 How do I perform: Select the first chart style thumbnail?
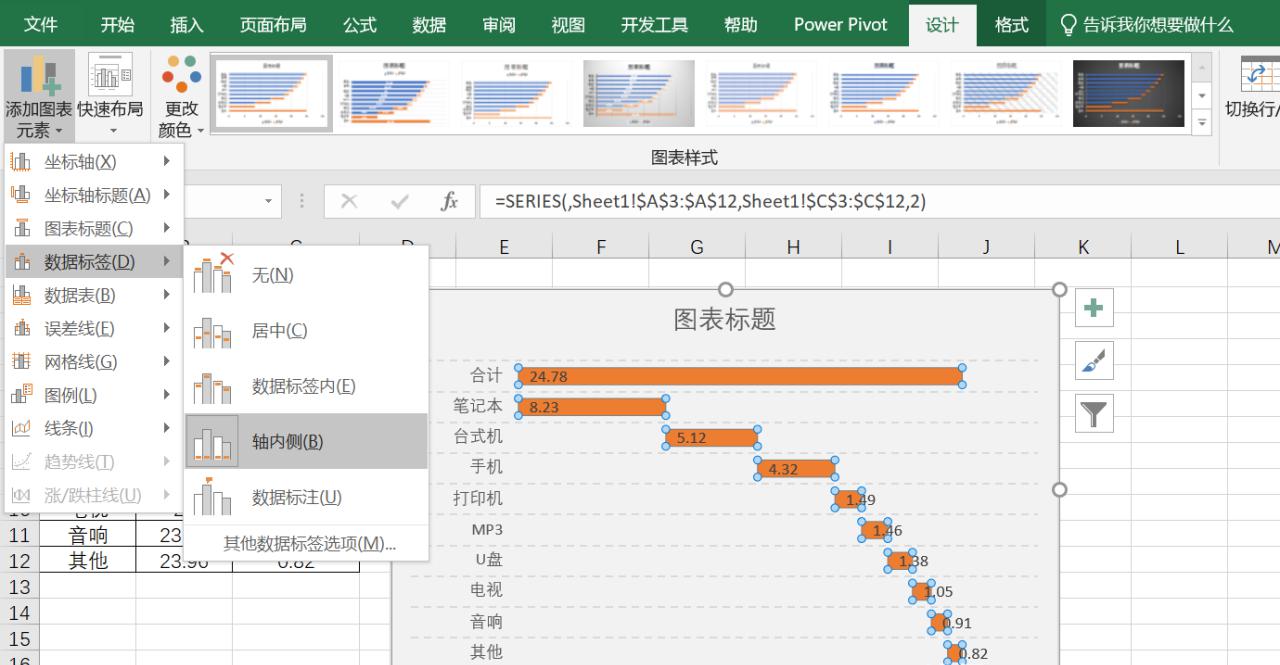pos(272,93)
